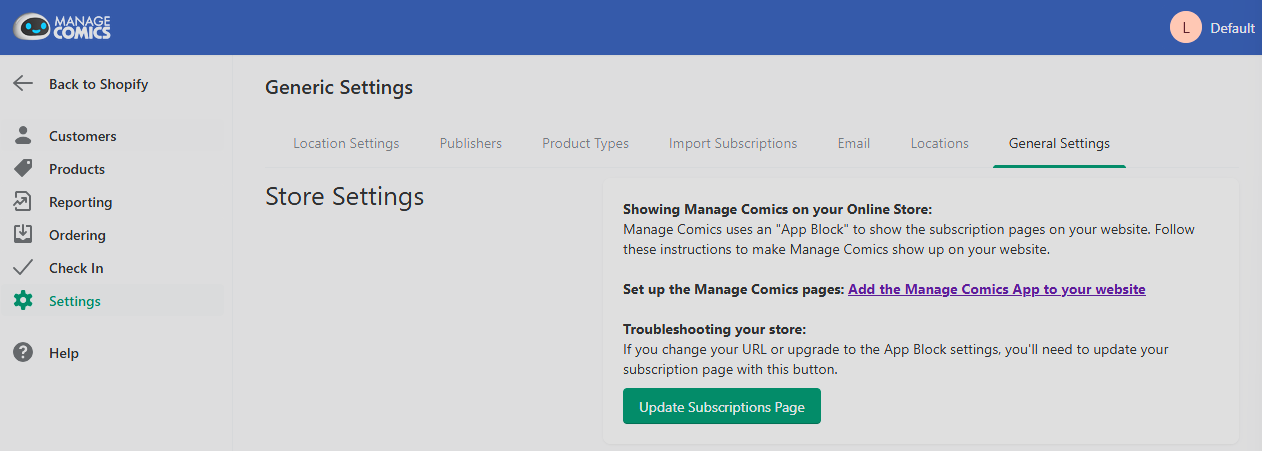
Task: Click the green Settings gear icon
Action: point(23,301)
